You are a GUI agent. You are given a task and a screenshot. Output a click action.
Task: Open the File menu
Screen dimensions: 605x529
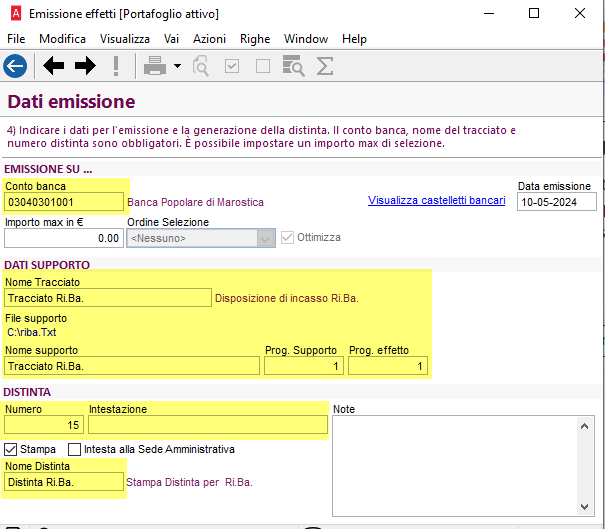pyautogui.click(x=16, y=39)
